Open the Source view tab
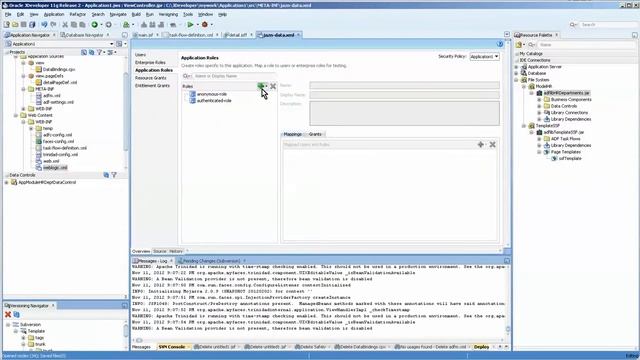The image size is (640, 360). [x=160, y=251]
